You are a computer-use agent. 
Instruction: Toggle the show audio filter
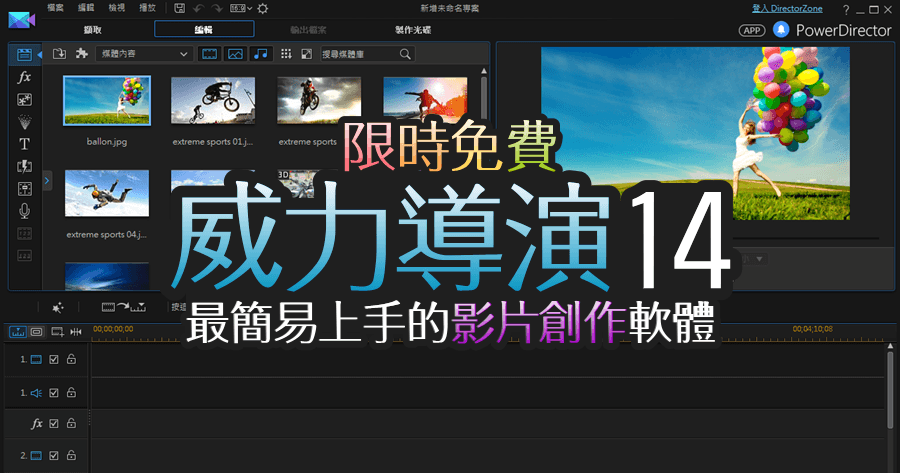[261, 54]
